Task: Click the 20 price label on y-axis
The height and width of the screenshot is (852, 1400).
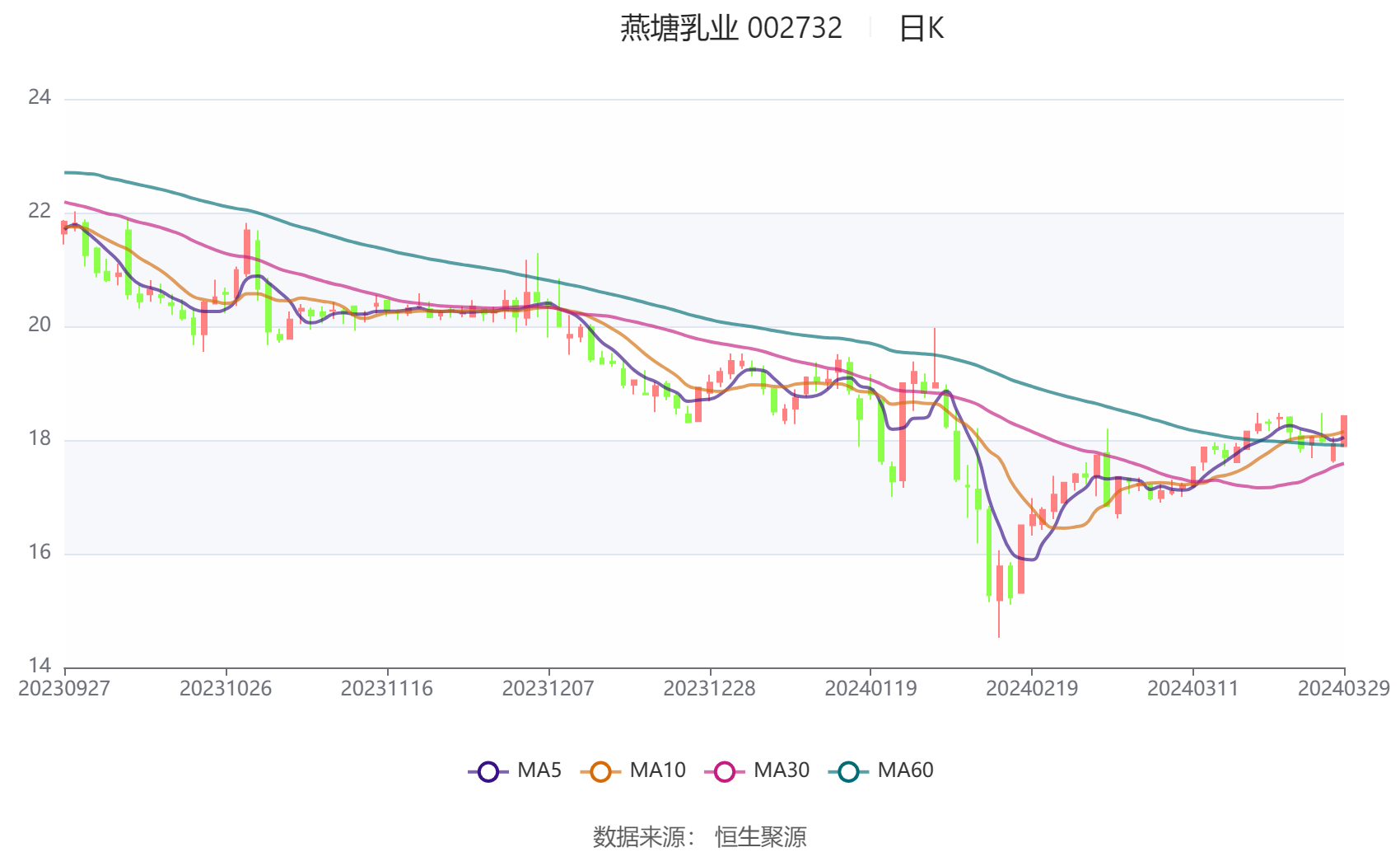Action: coord(40,325)
